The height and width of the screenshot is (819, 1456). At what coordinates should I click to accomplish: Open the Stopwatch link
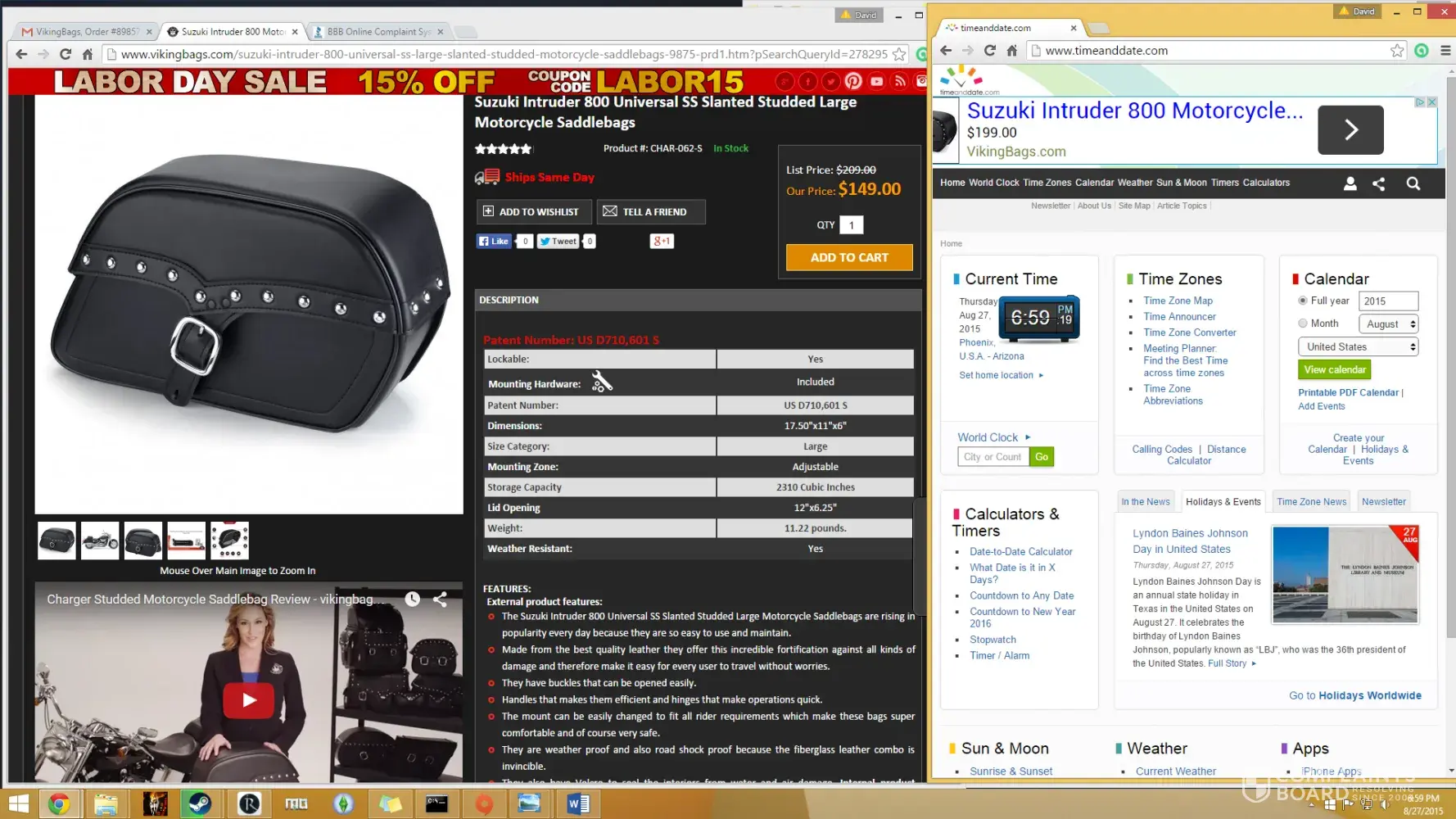click(993, 640)
